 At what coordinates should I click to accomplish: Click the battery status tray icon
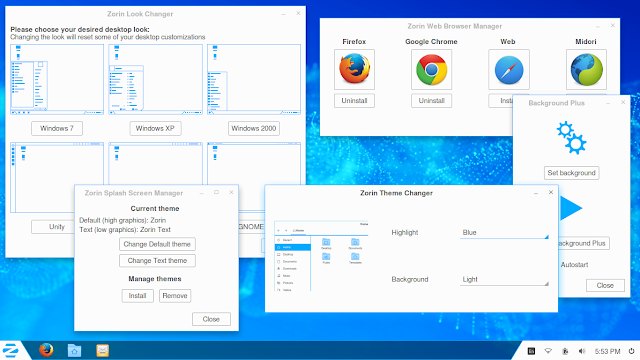[565, 351]
